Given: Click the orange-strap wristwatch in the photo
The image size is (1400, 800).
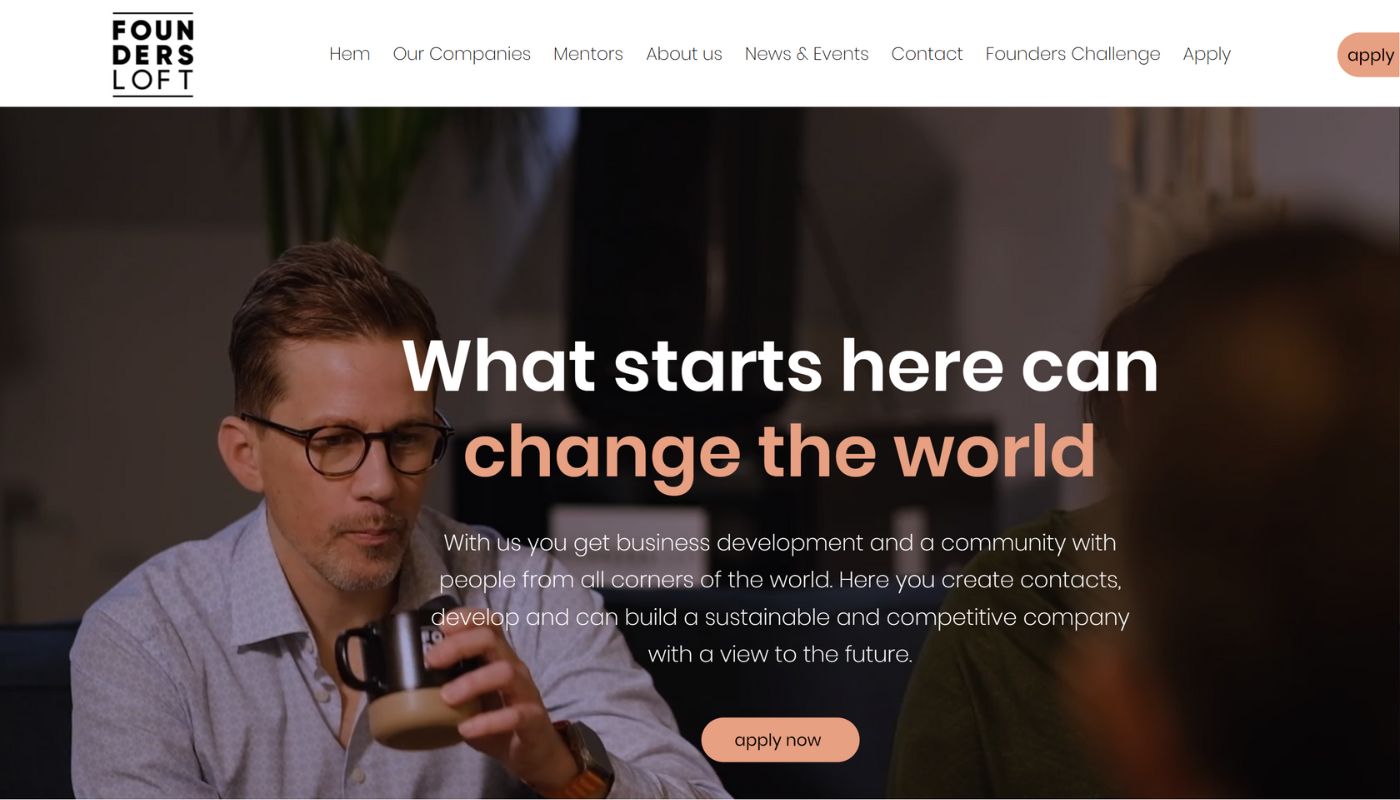Looking at the screenshot, I should pyautogui.click(x=588, y=760).
